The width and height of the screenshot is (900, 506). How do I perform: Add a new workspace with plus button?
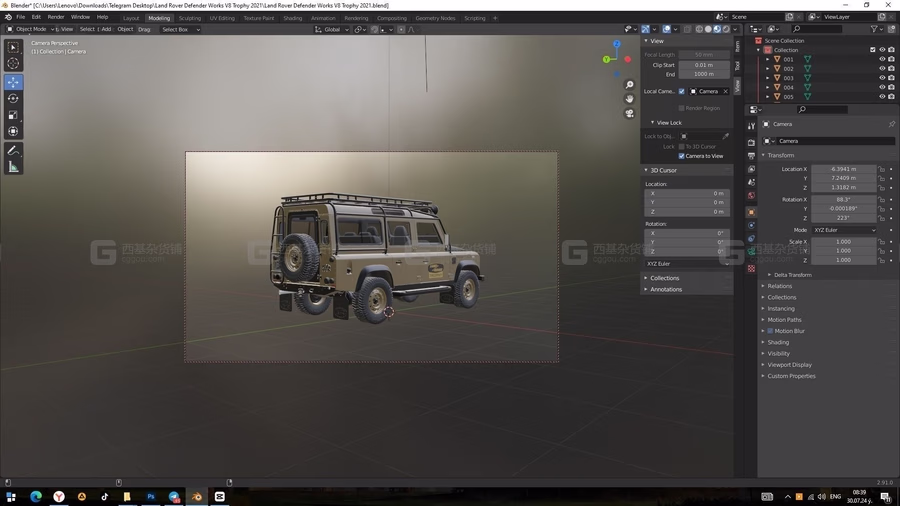[x=495, y=18]
